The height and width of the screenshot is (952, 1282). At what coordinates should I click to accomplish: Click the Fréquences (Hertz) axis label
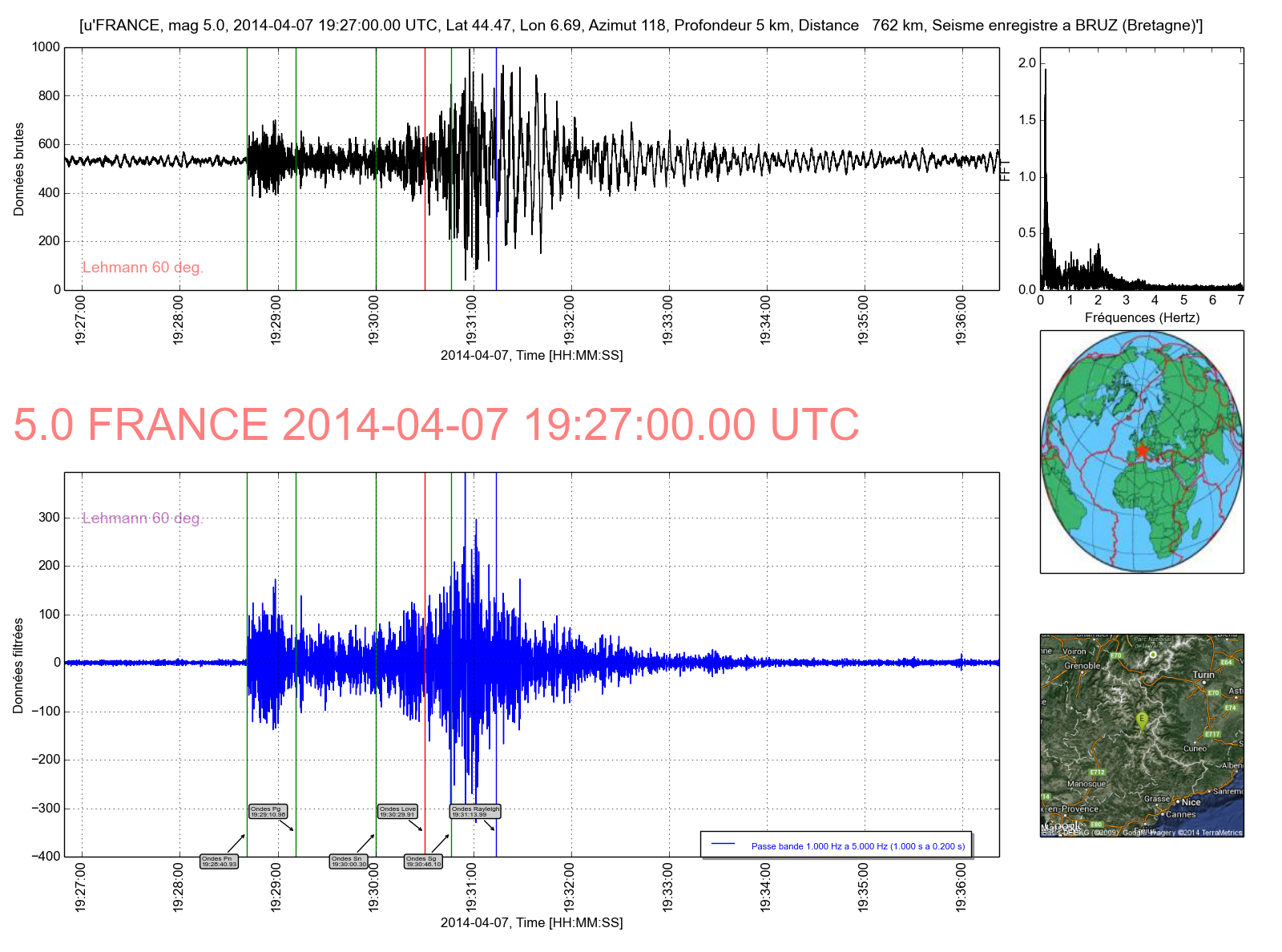click(x=1142, y=317)
